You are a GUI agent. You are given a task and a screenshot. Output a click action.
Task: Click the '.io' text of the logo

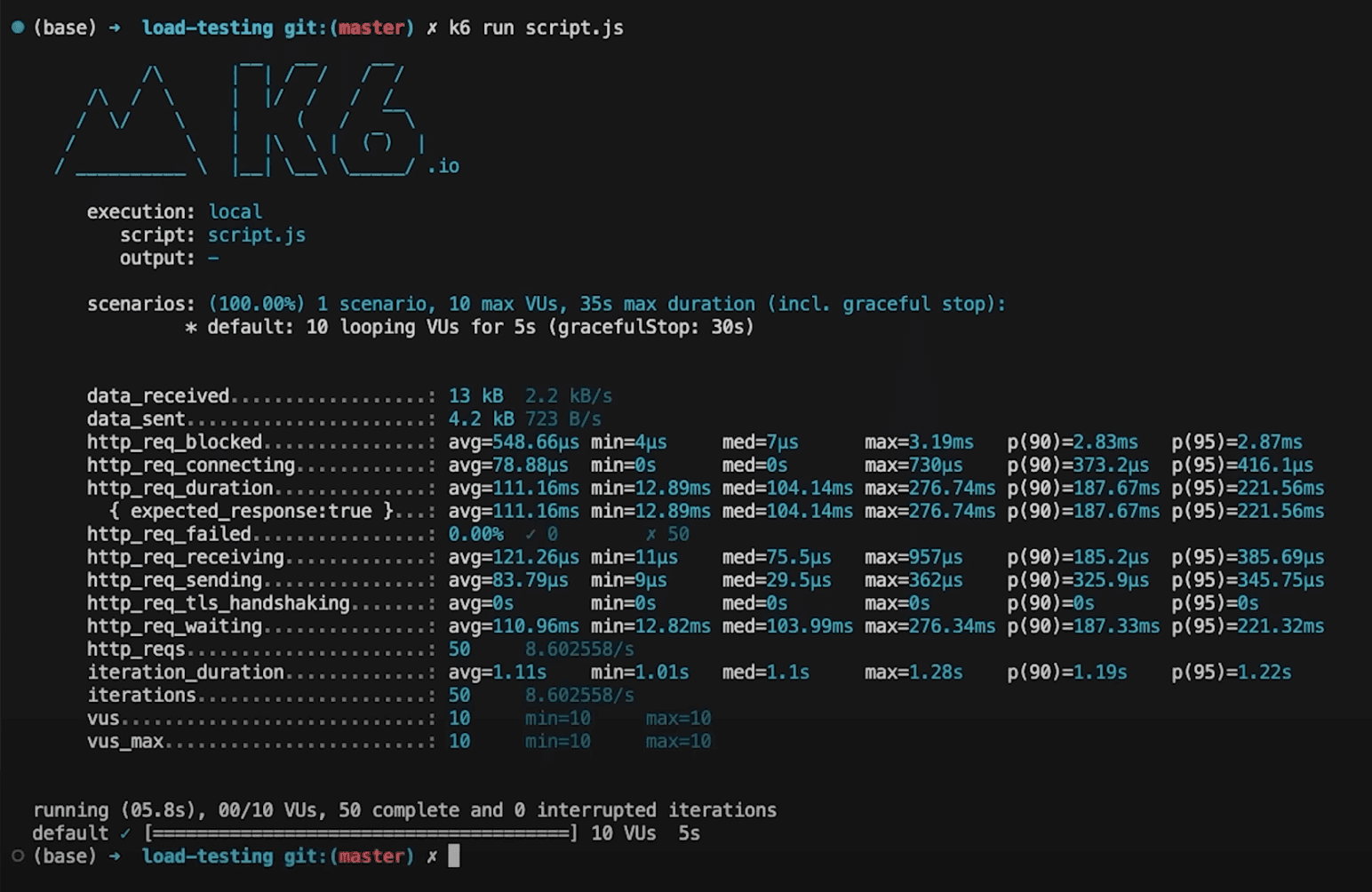pyautogui.click(x=443, y=166)
